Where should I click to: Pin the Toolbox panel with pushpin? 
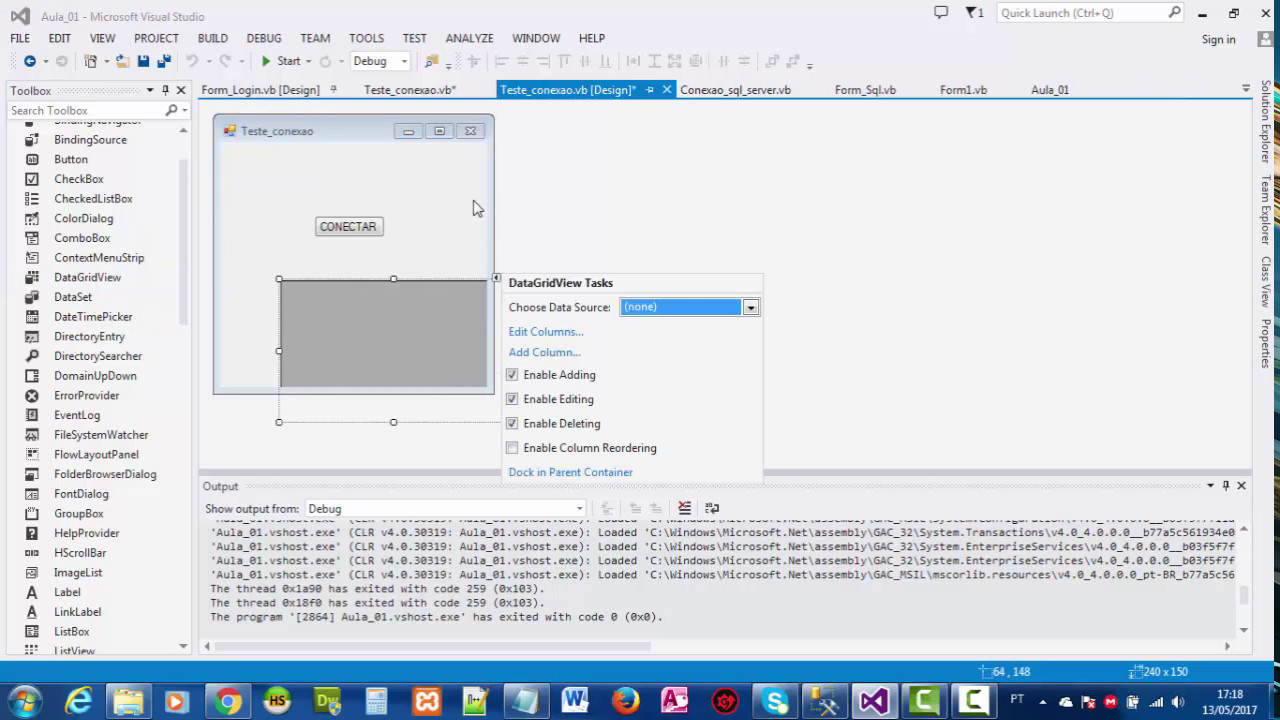(165, 90)
